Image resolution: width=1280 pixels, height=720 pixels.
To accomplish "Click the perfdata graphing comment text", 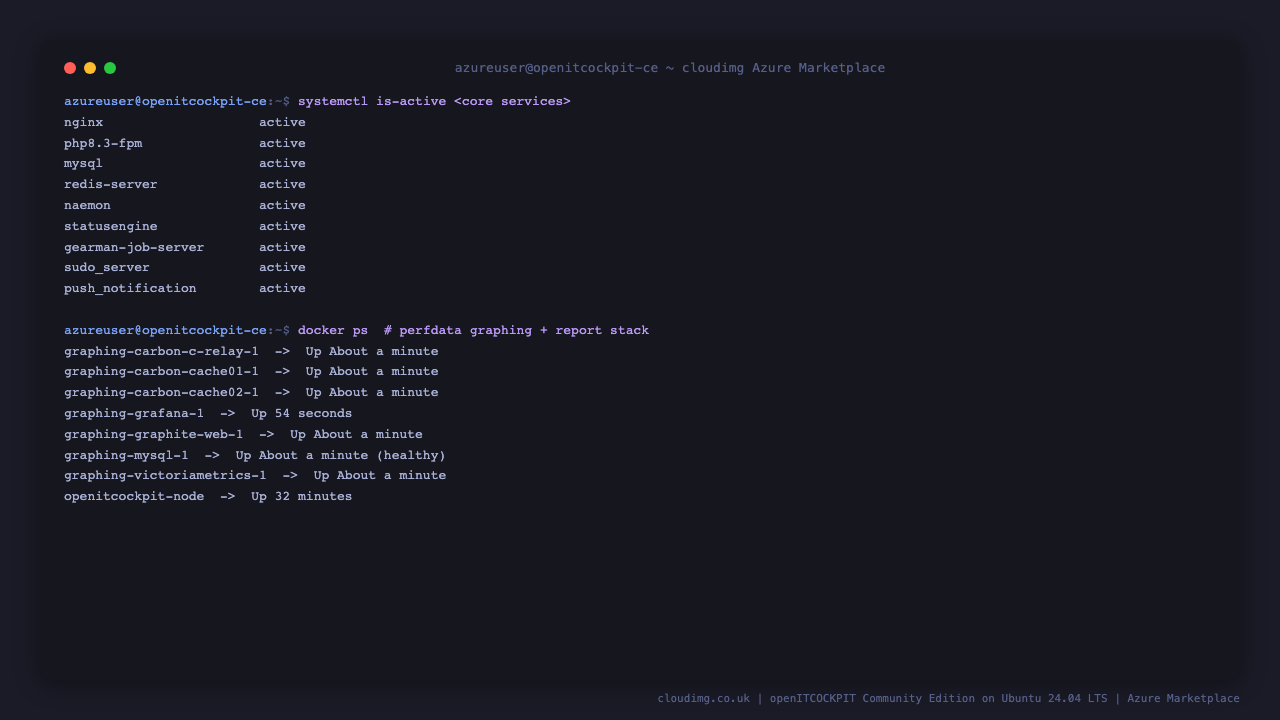I will pos(516,330).
